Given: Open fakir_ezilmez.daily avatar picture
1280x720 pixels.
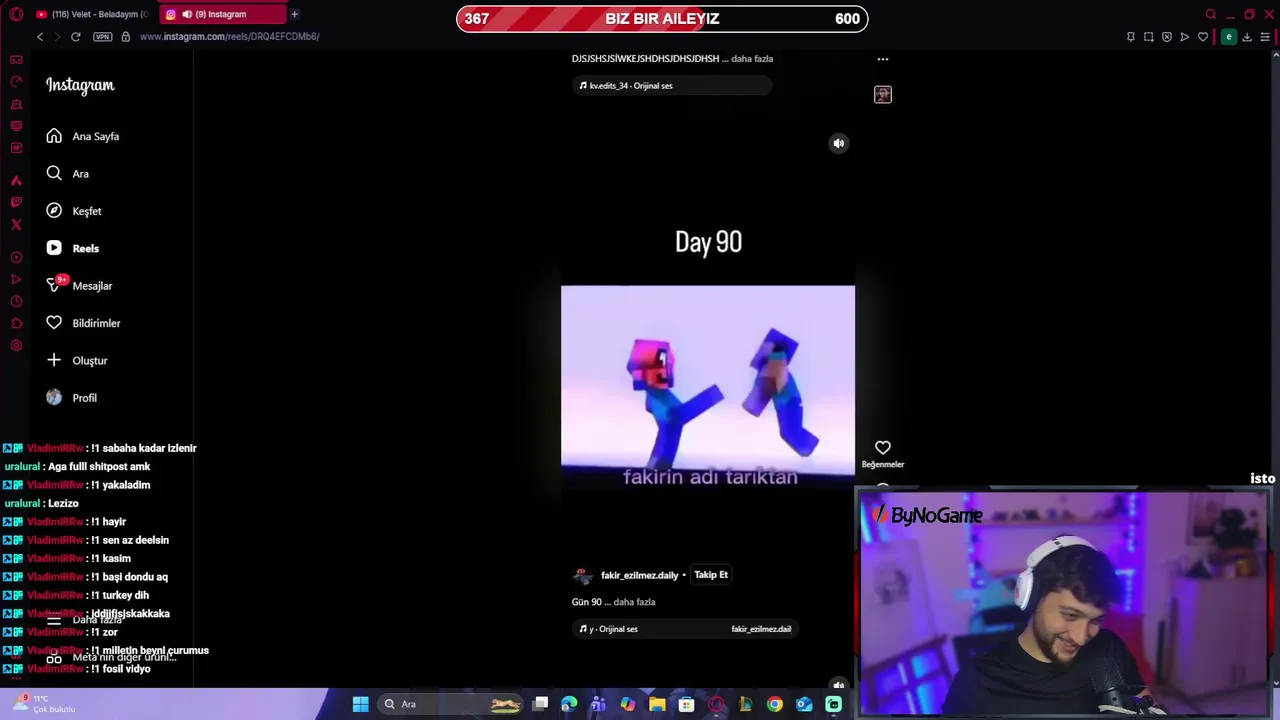Looking at the screenshot, I should 582,575.
